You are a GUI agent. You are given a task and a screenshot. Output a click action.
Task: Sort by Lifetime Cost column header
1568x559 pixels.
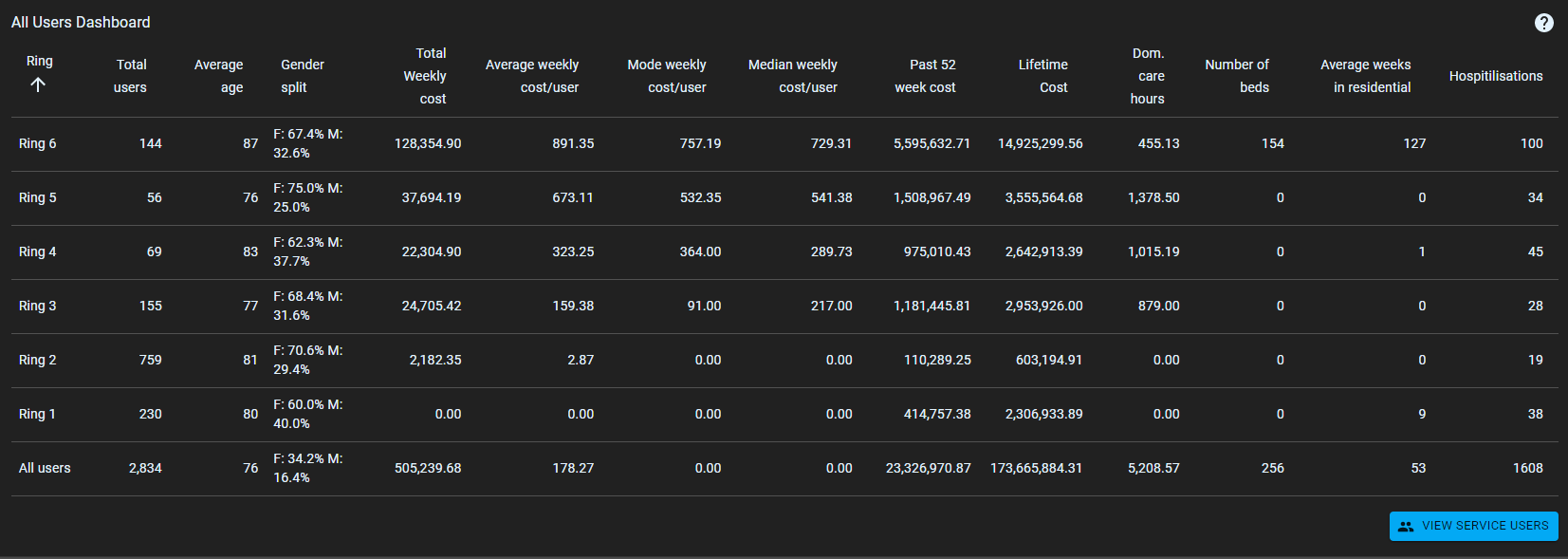[x=1043, y=76]
